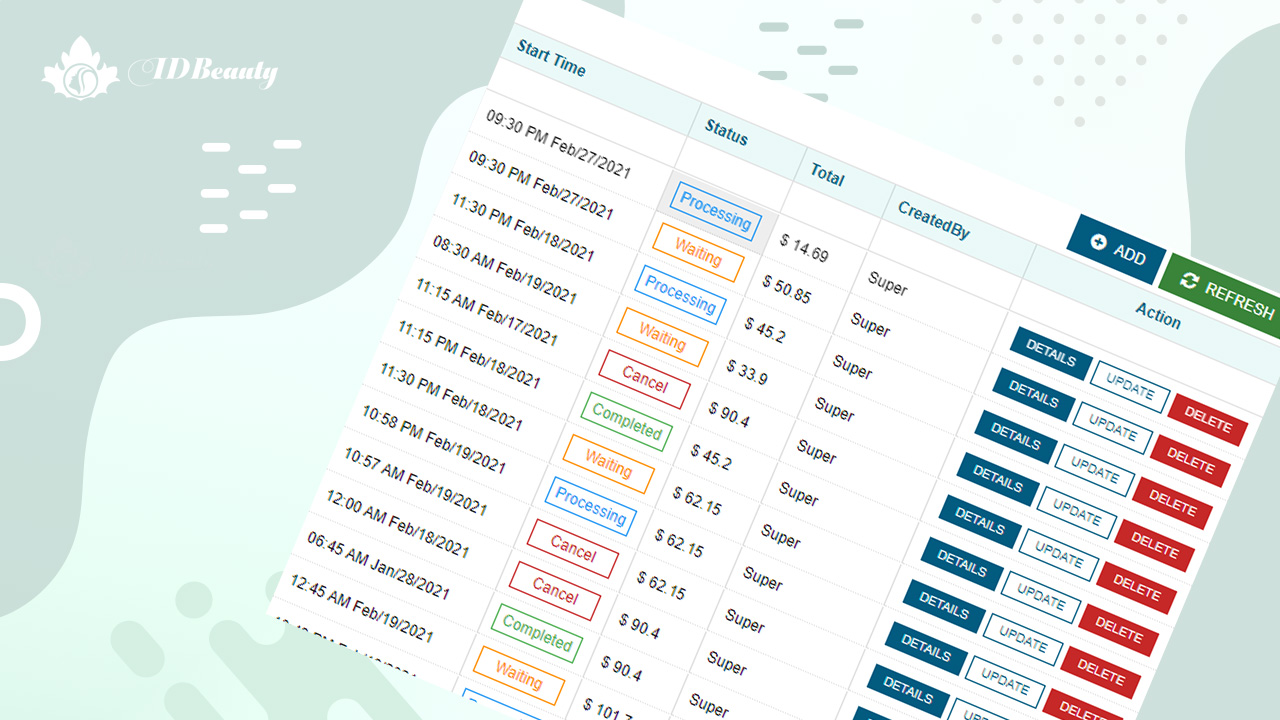Viewport: 1280px width, 720px height.
Task: Click Processing status for 10:58 PM Feb/19/2021
Action: [590, 506]
